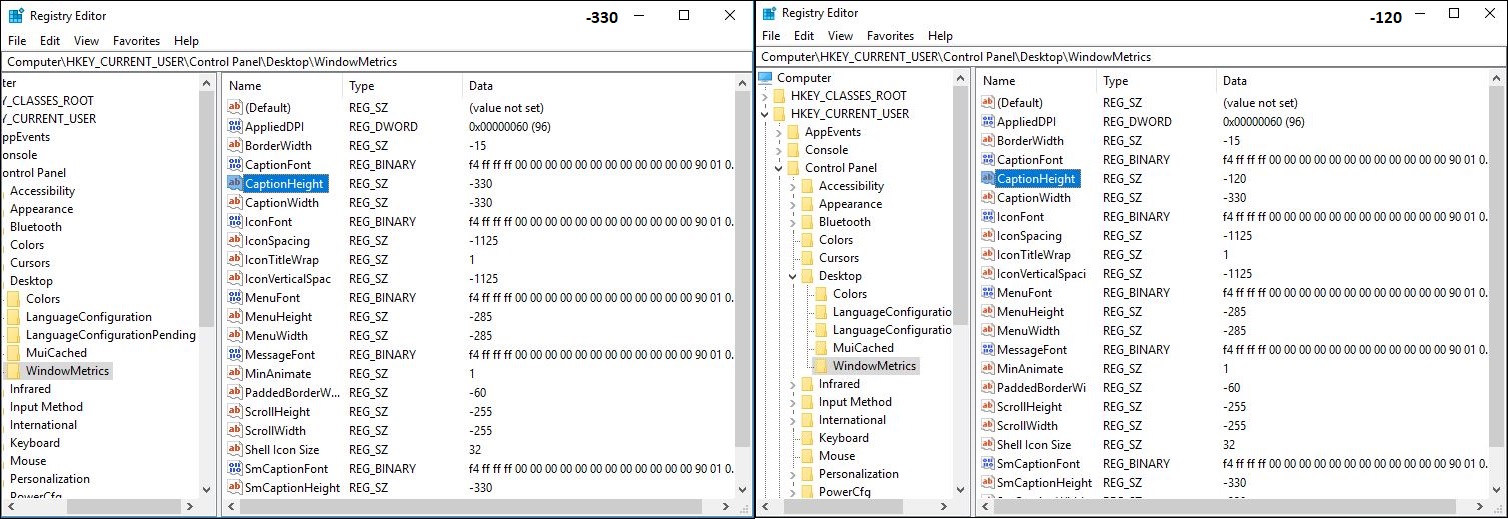Open File menu in right Registry Editor

(x=771, y=36)
